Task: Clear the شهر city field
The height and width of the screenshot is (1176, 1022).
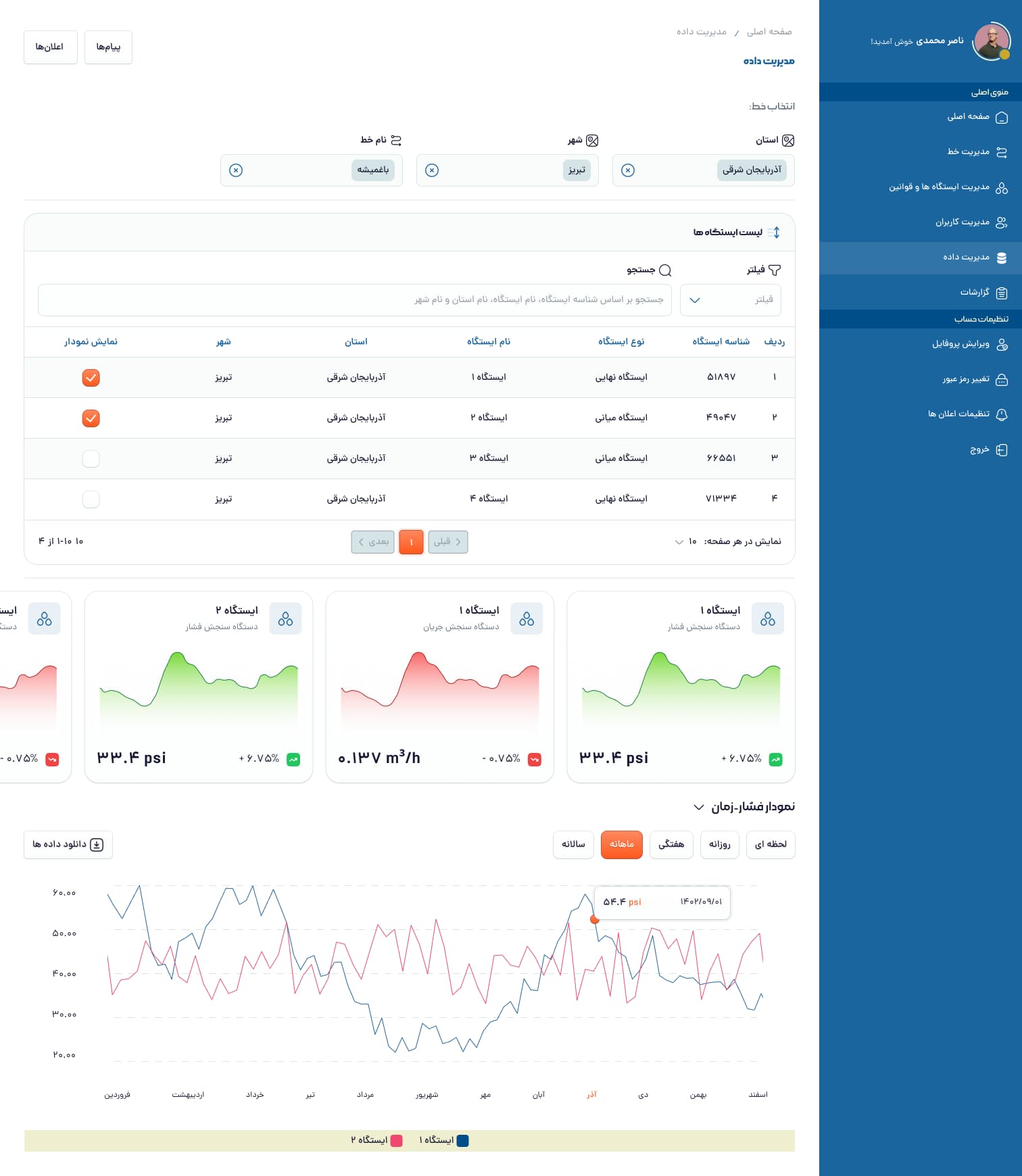Action: (432, 170)
